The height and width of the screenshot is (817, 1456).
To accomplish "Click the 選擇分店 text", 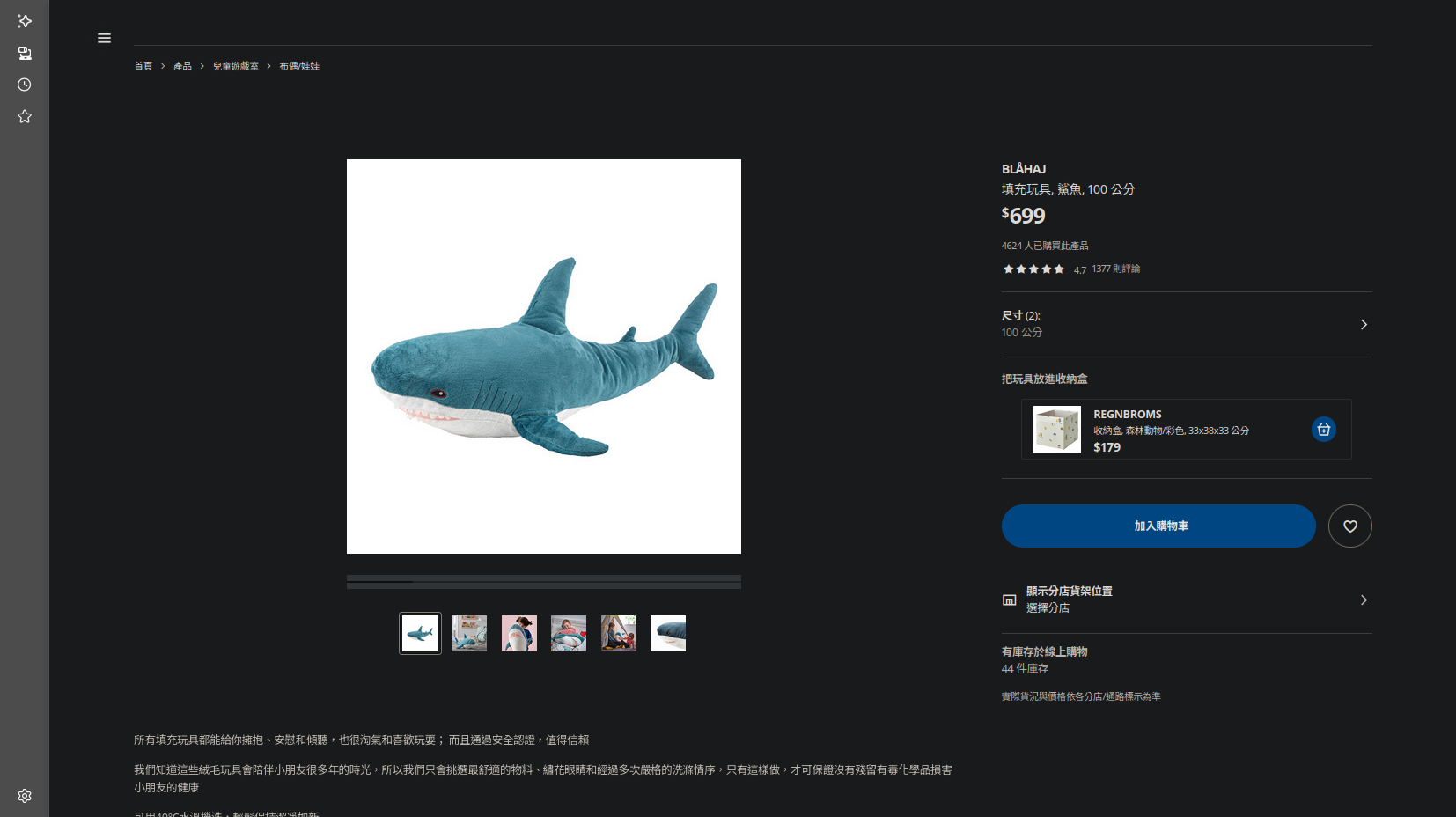I will pyautogui.click(x=1048, y=608).
